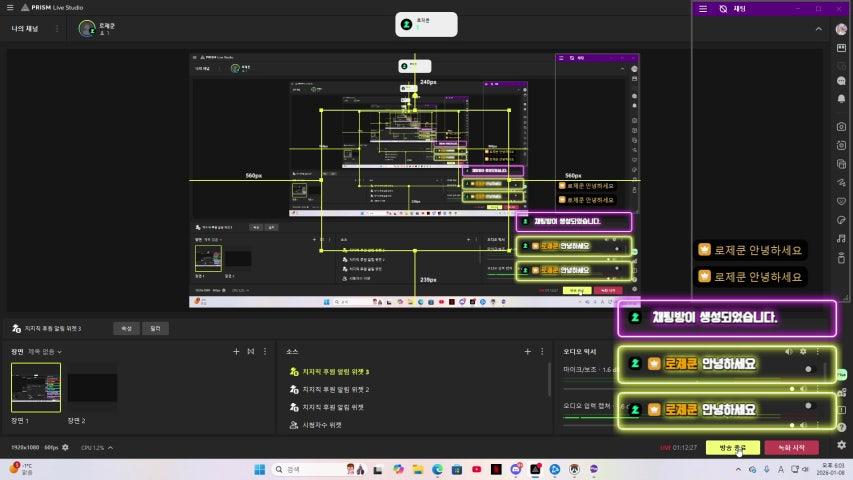Add a new source with plus icon

tap(527, 352)
